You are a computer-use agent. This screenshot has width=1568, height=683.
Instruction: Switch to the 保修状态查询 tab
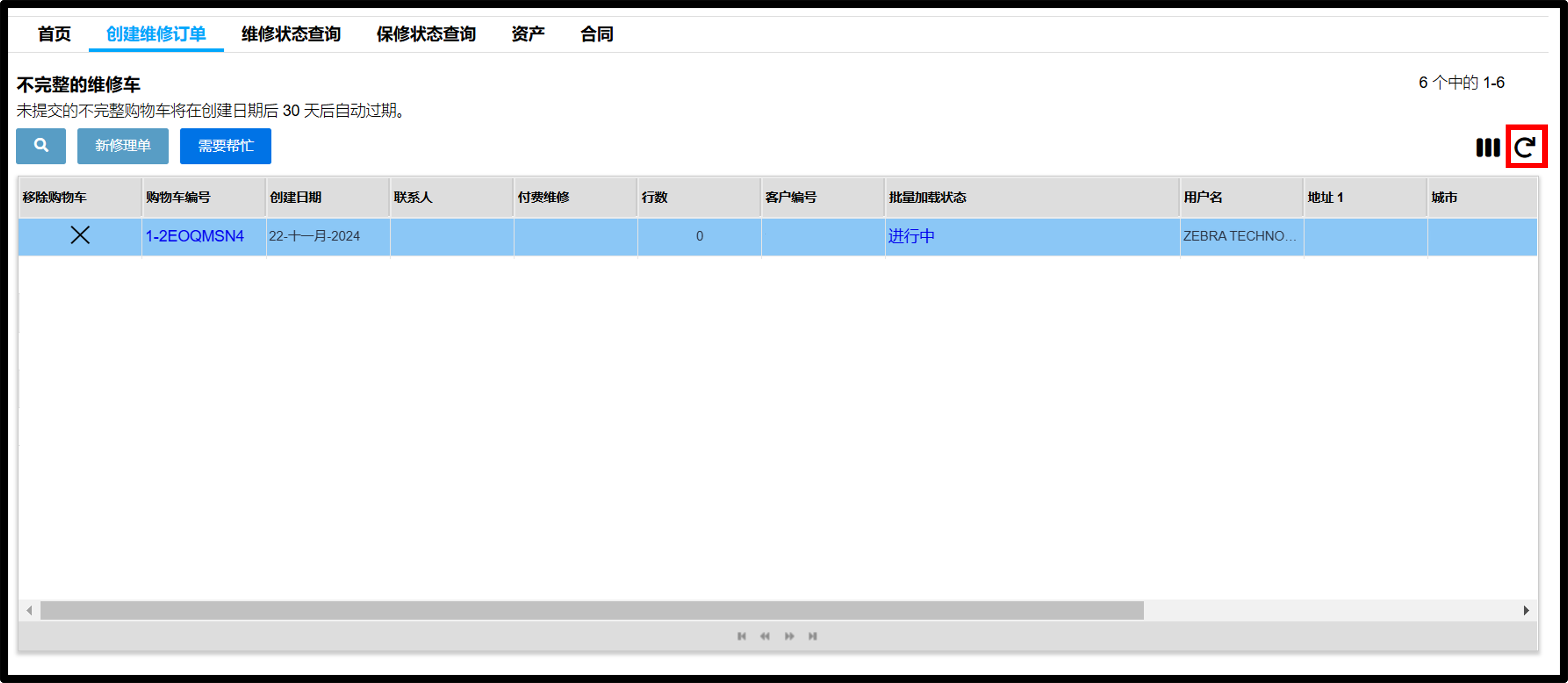pyautogui.click(x=426, y=34)
